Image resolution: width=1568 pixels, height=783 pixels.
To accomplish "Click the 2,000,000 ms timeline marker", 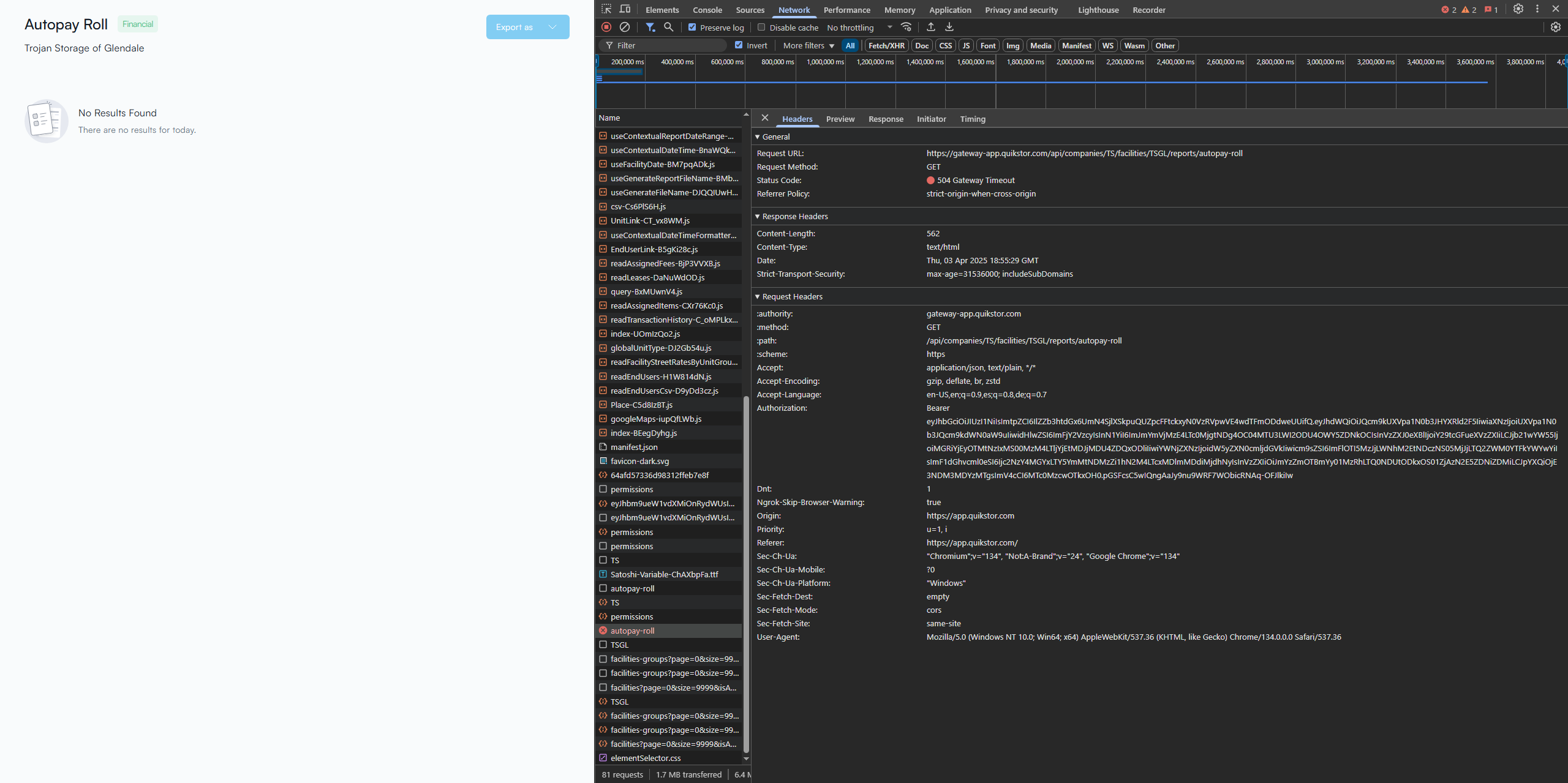I will pos(1075,62).
